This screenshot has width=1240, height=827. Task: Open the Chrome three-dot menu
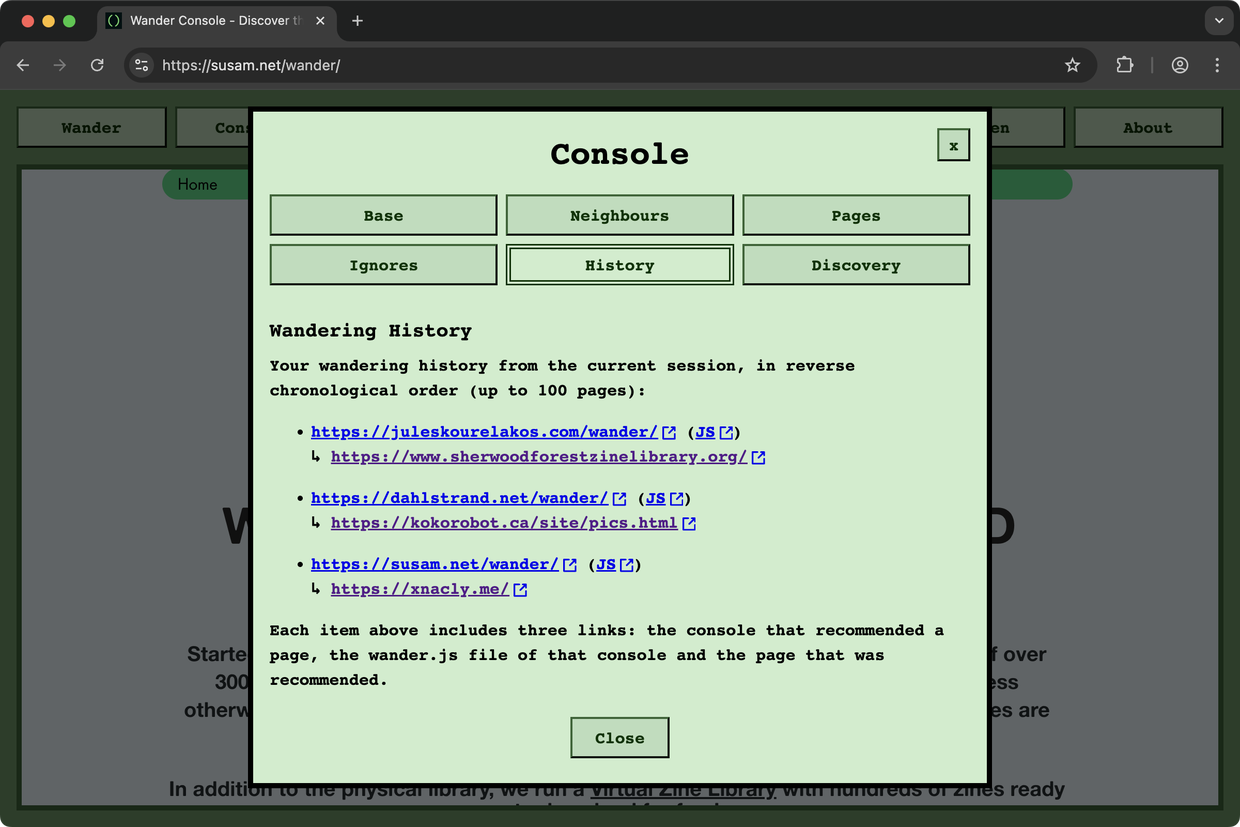[x=1217, y=65]
